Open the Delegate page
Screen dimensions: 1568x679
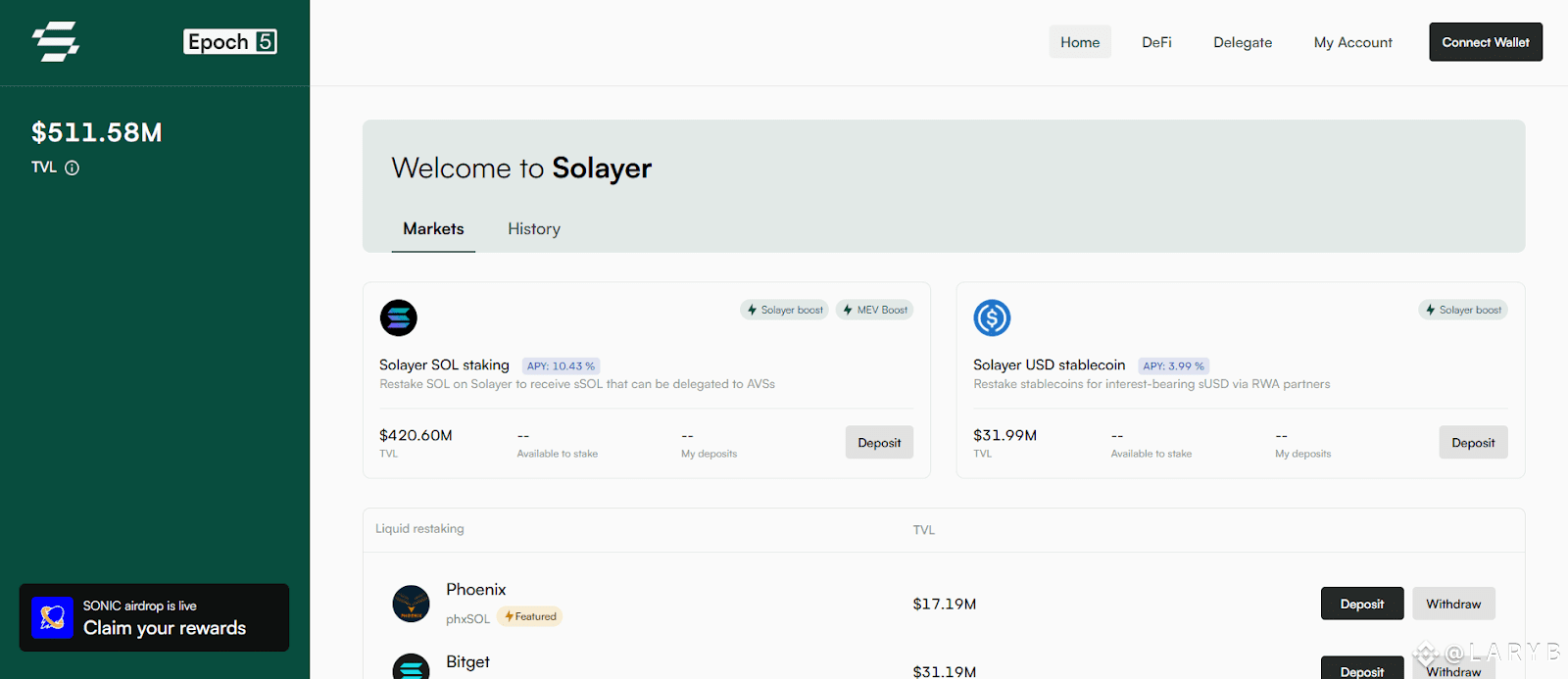pos(1243,42)
